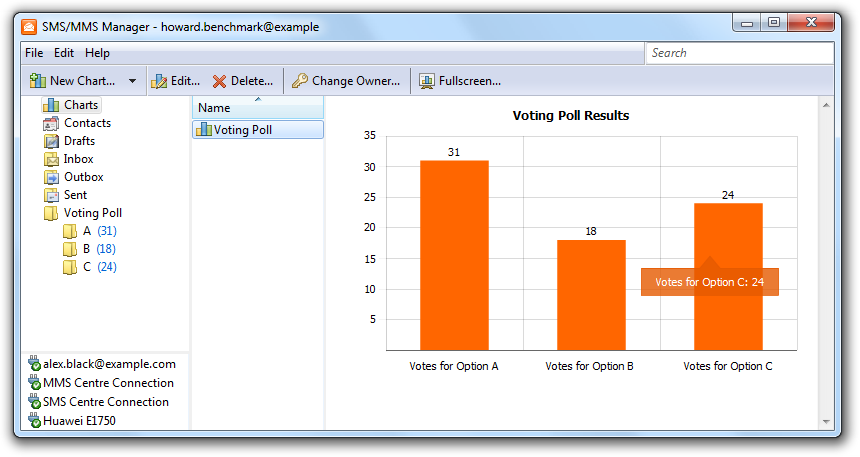
Task: Click the Edit chart toolbar button
Action: point(176,81)
